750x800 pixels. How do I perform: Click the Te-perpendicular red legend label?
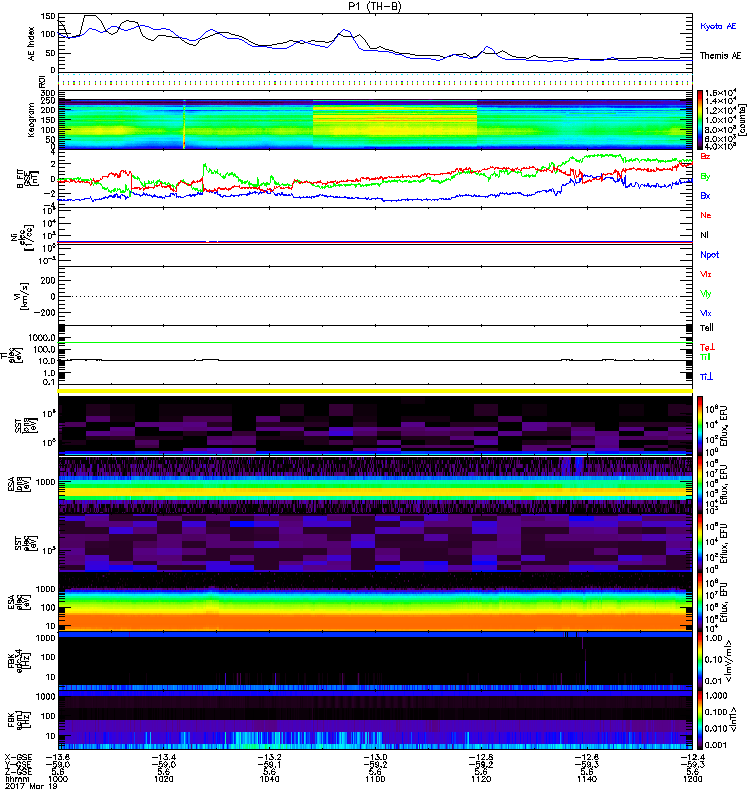coord(707,347)
